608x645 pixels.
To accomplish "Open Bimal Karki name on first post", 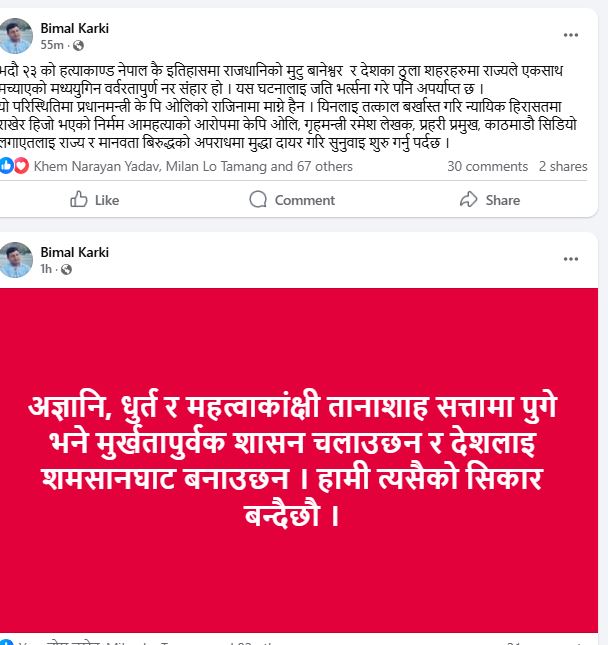I will (74, 28).
